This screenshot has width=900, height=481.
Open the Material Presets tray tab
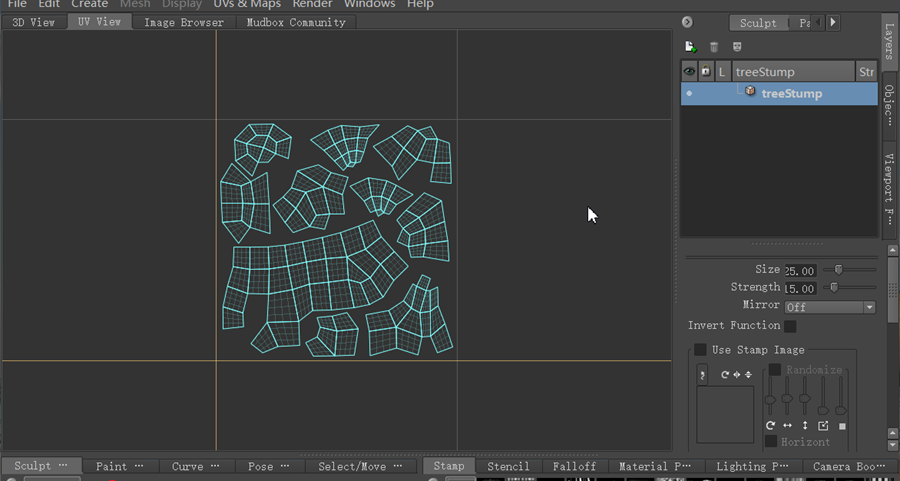click(x=654, y=466)
